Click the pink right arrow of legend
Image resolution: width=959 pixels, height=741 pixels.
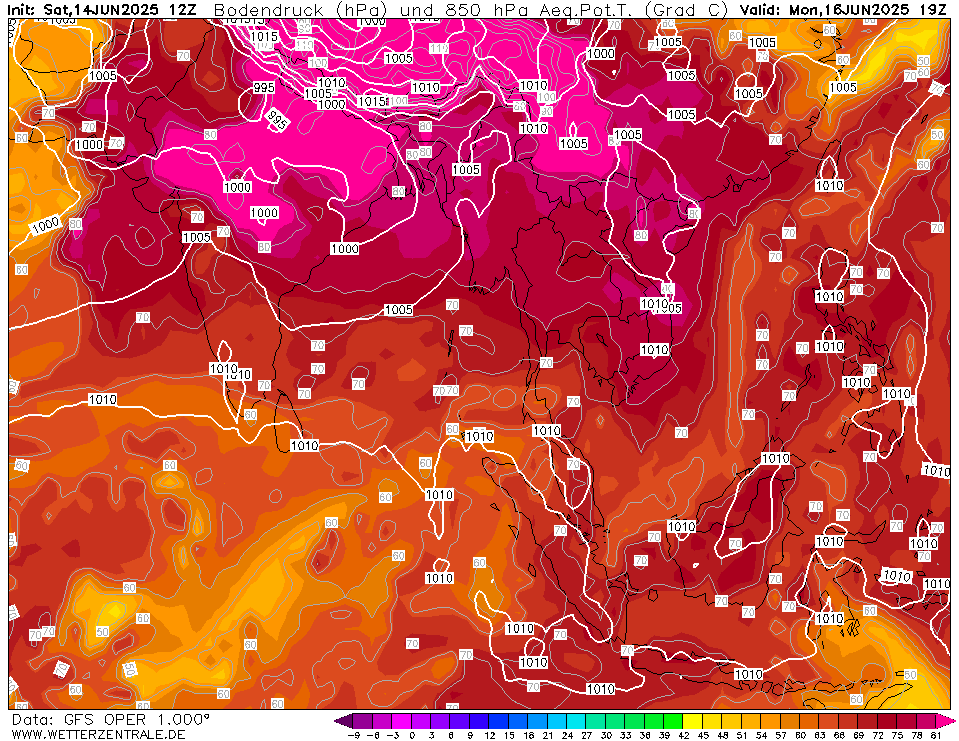coord(944,720)
